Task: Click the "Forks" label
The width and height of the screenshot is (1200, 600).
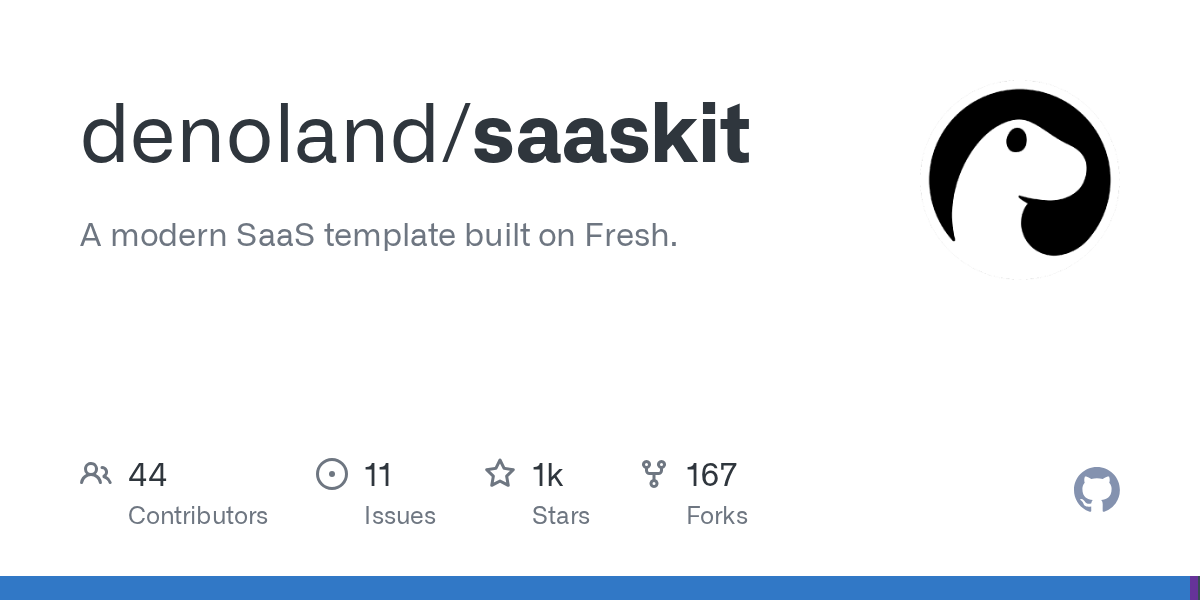Action: click(717, 516)
